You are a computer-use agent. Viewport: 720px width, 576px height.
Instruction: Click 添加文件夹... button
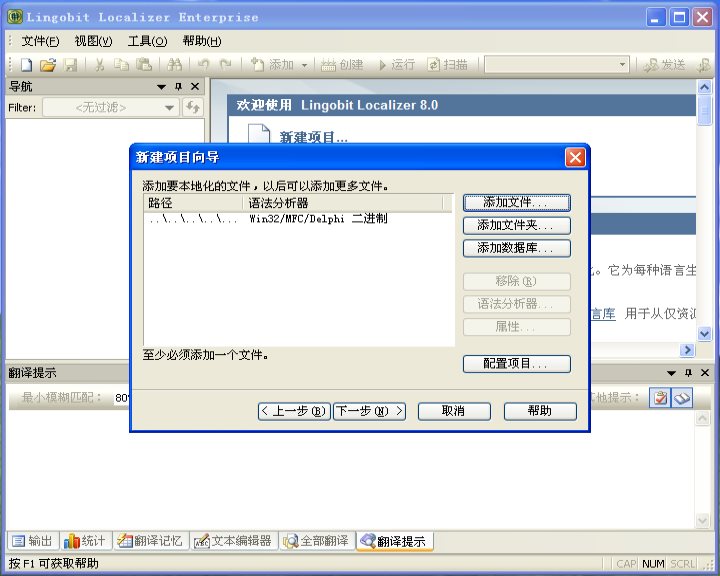point(517,225)
